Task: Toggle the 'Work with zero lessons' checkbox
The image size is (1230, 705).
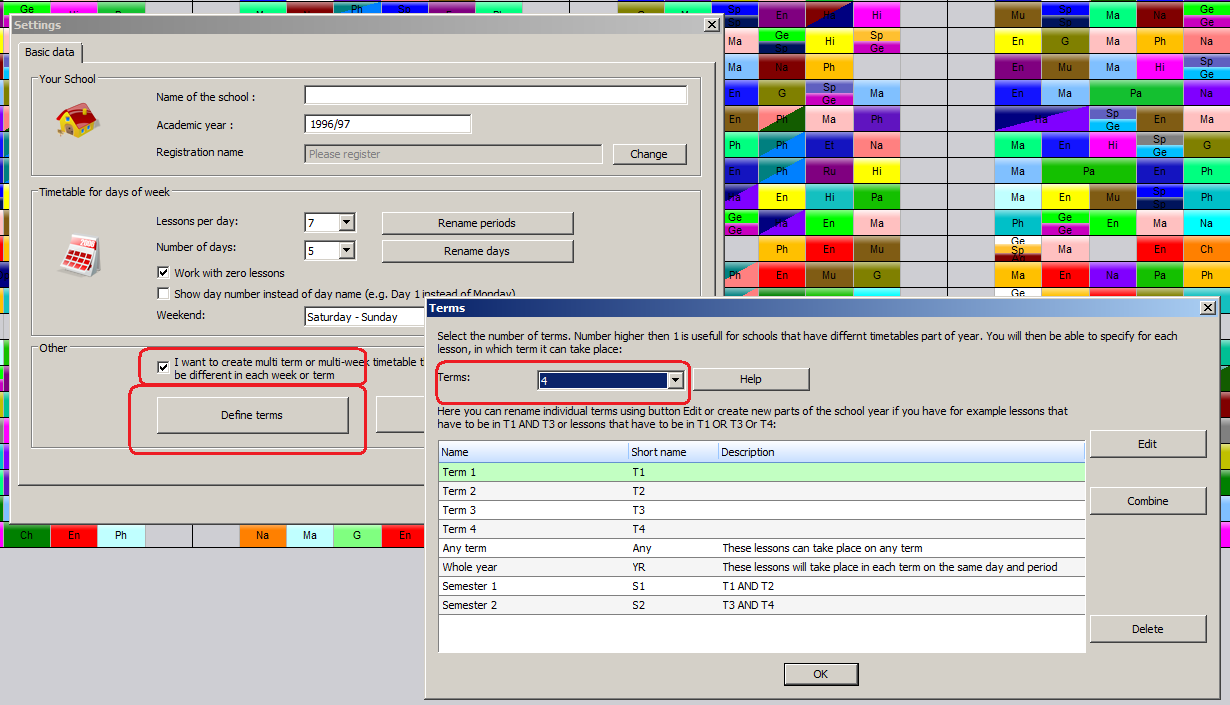Action: point(164,273)
